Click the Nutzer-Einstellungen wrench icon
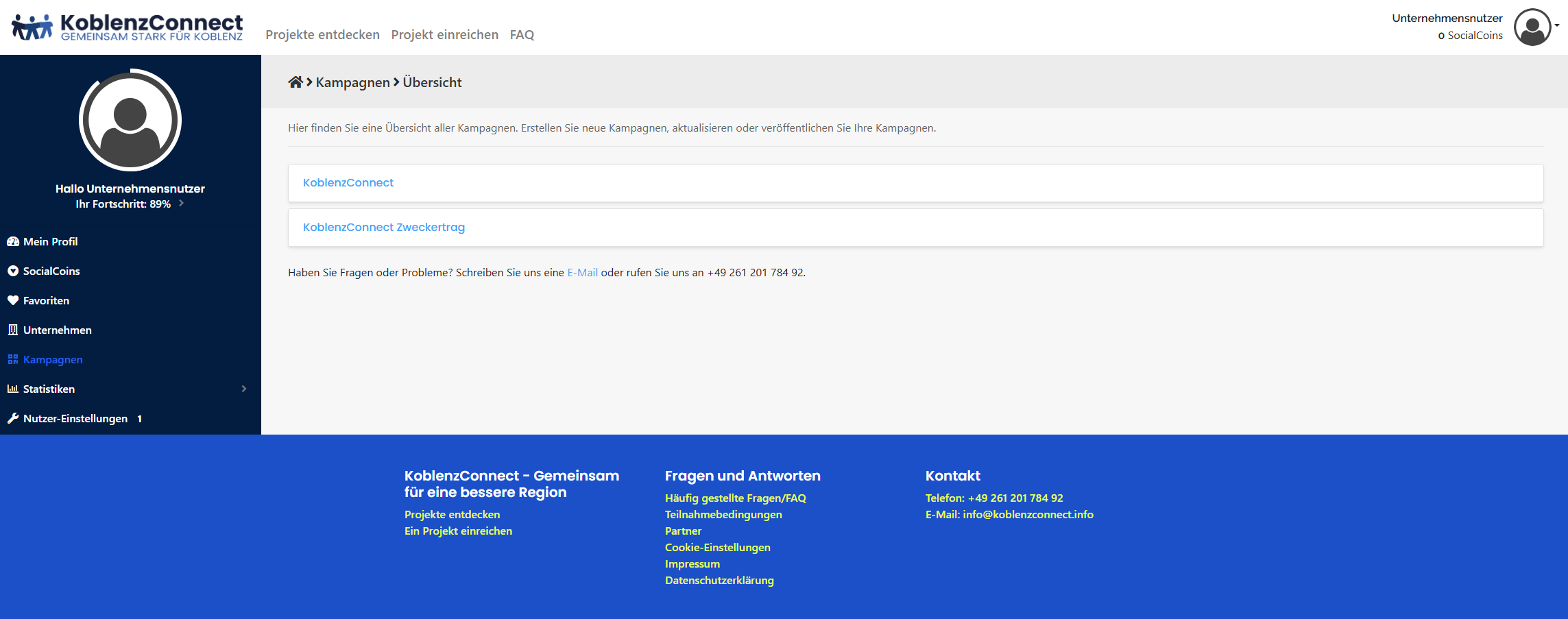The height and width of the screenshot is (619, 1568). [12, 418]
